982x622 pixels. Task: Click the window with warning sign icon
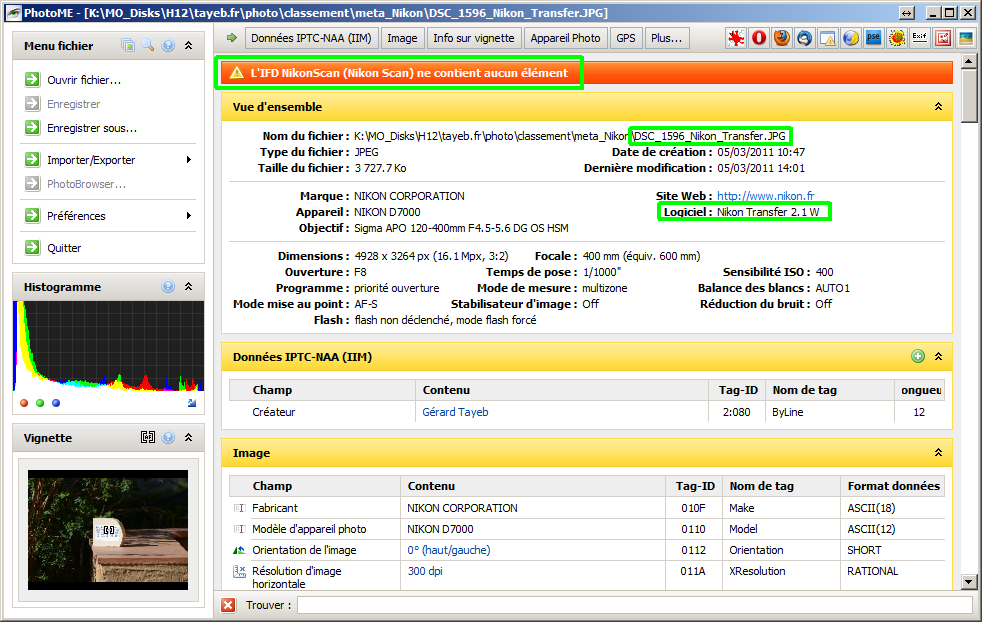coord(828,38)
